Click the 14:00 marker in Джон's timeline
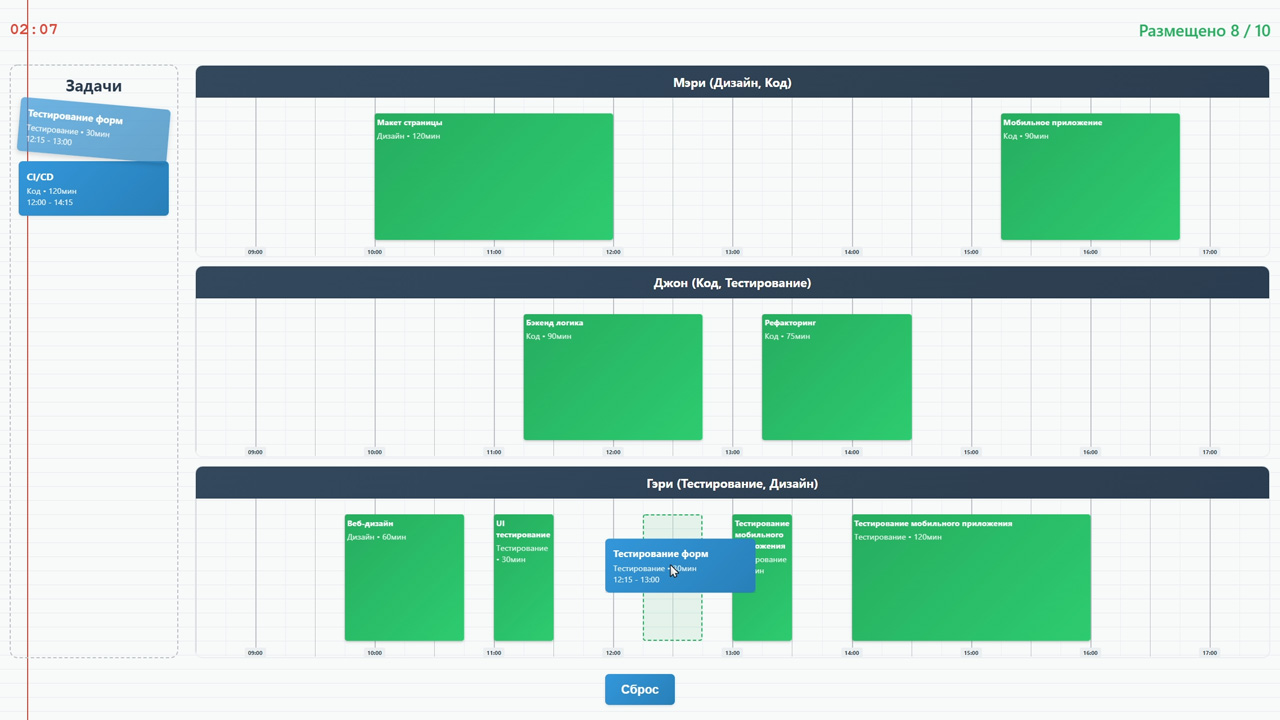Image resolution: width=1280 pixels, height=720 pixels. pos(851,452)
